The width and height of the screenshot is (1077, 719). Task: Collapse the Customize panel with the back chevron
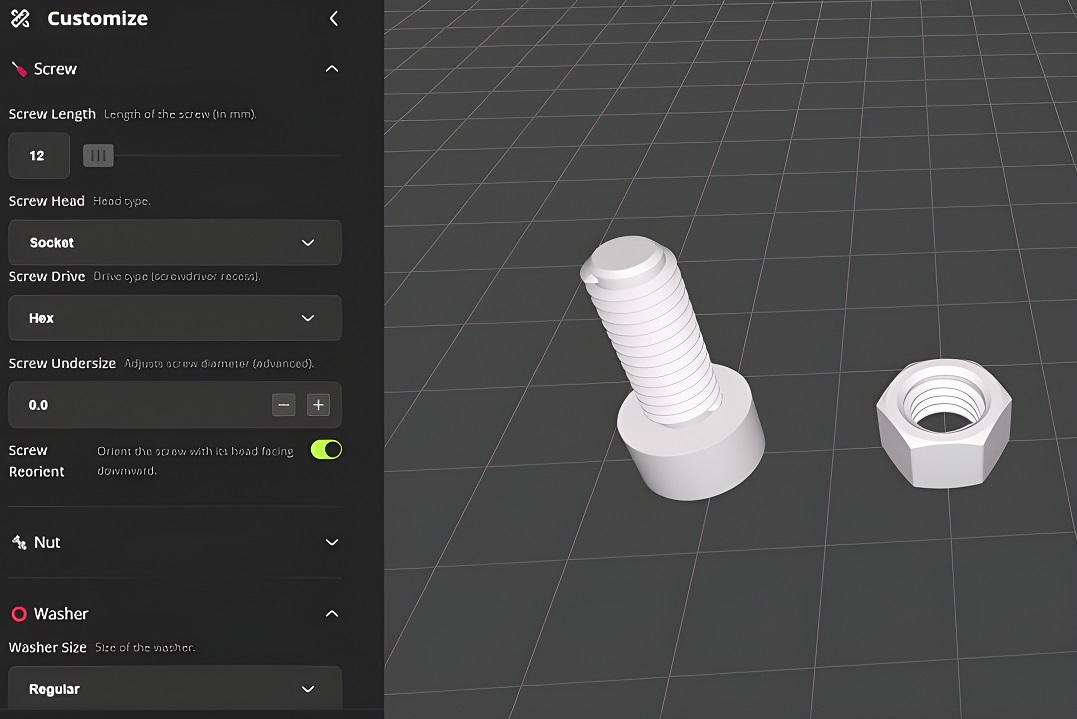(x=334, y=19)
